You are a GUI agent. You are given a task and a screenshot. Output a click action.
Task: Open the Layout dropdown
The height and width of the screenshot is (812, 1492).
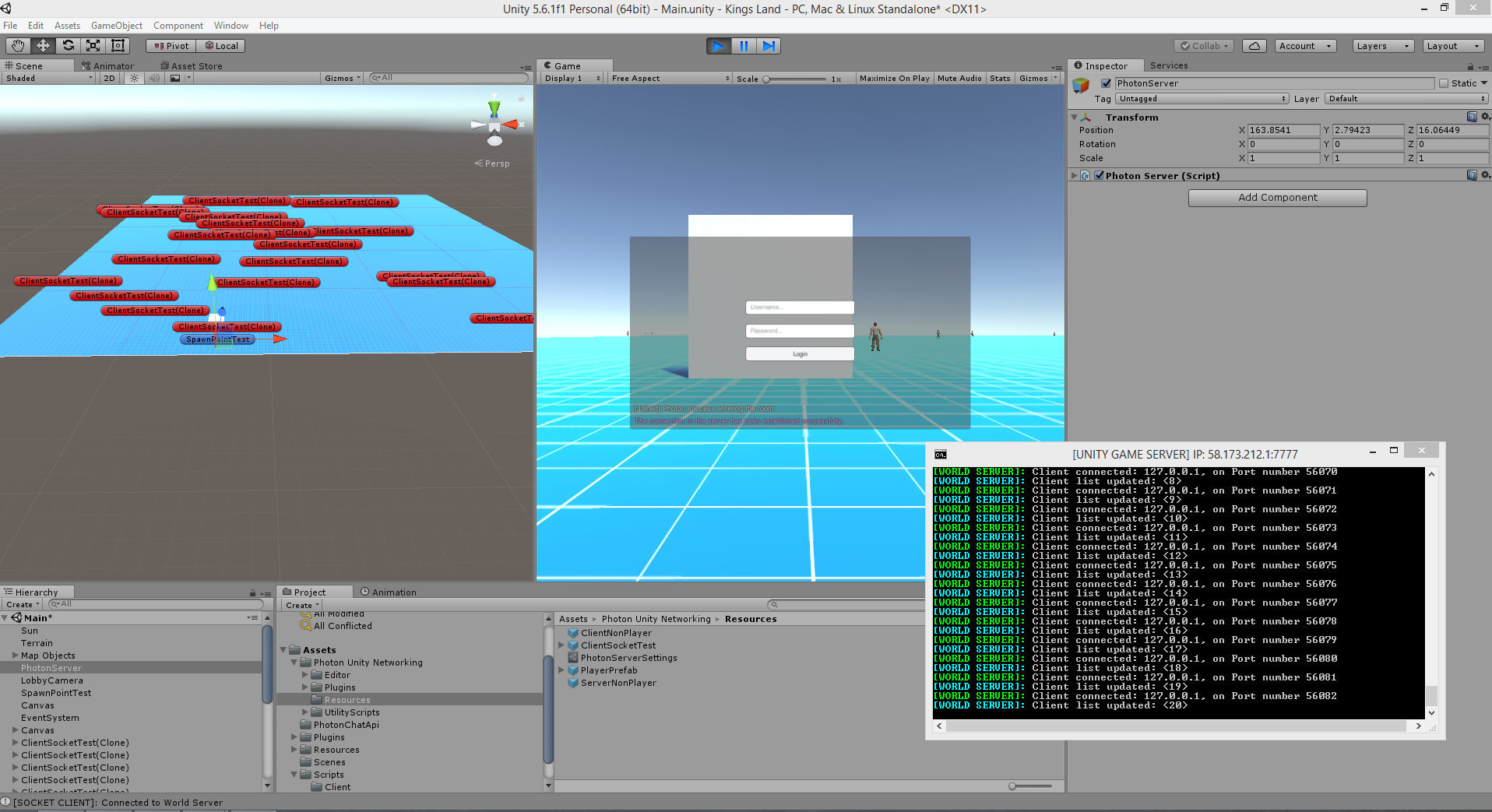(1453, 46)
